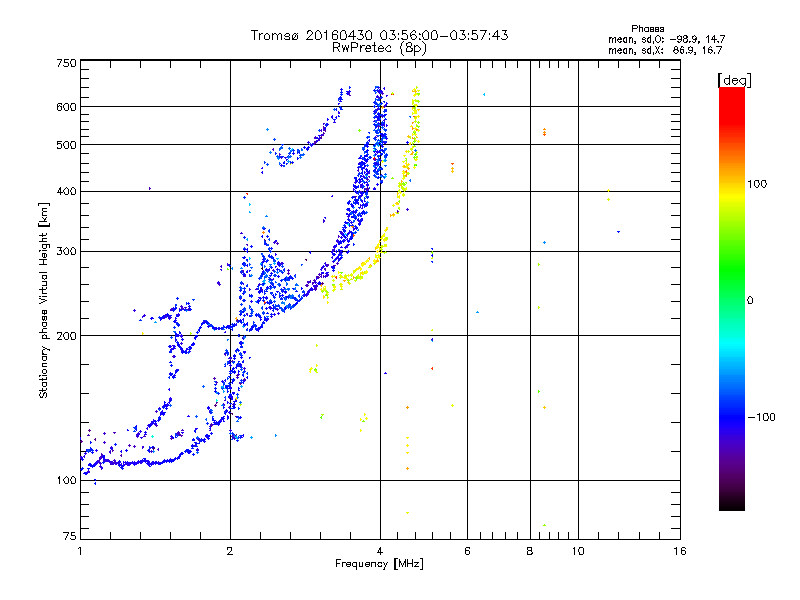
Task: Click x-axis tick label '4'
Action: tap(380, 551)
